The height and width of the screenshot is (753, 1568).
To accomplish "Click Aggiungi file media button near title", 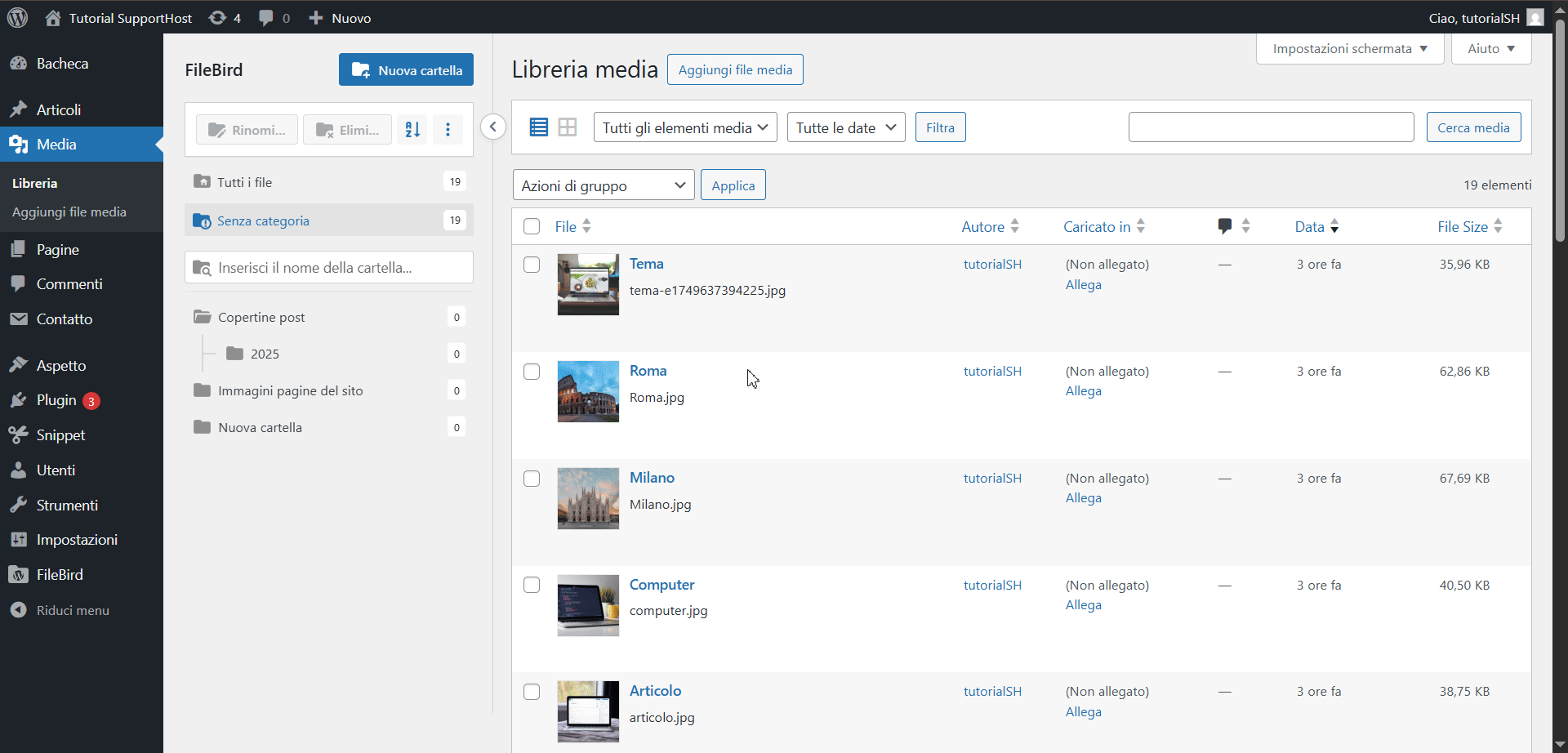I will point(735,69).
